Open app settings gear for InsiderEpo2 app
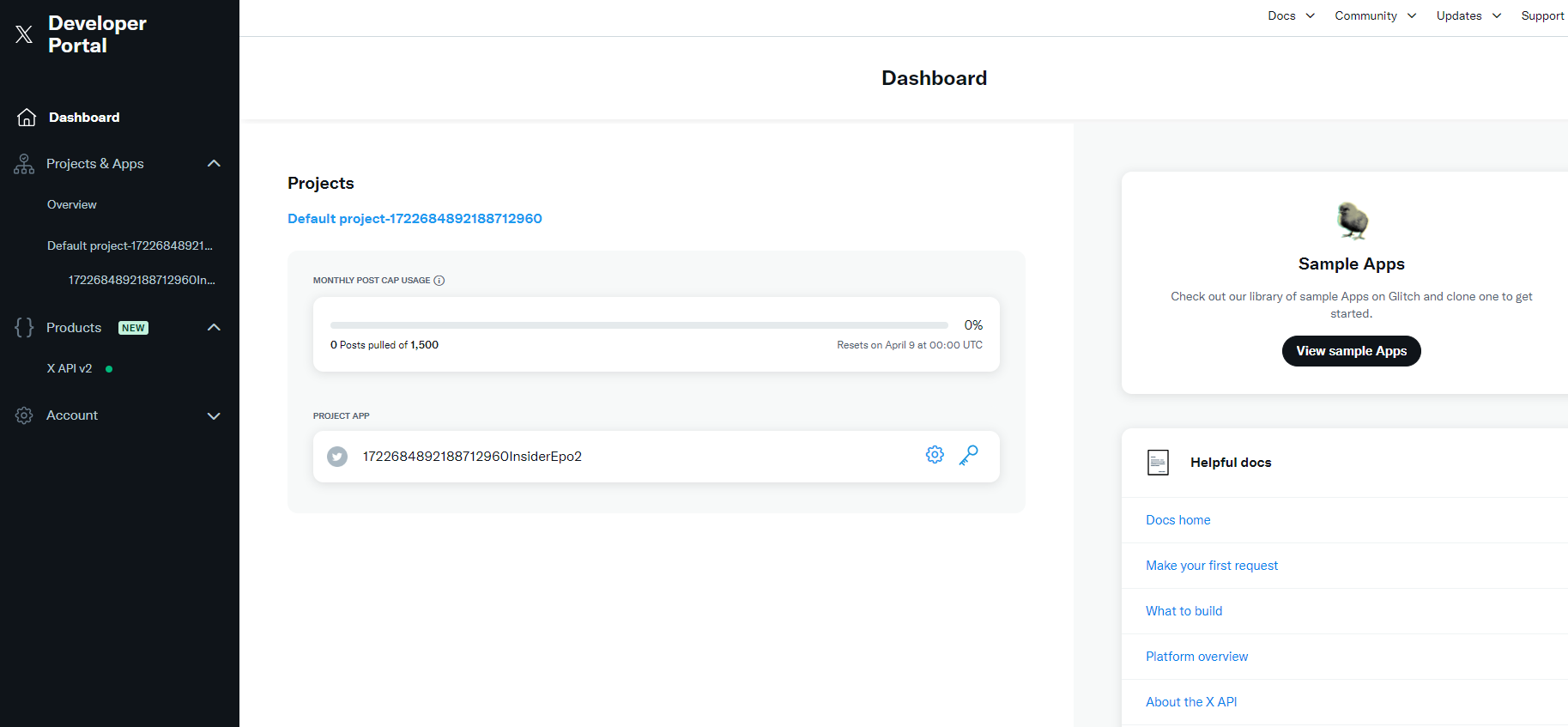Image resolution: width=1568 pixels, height=727 pixels. (935, 455)
